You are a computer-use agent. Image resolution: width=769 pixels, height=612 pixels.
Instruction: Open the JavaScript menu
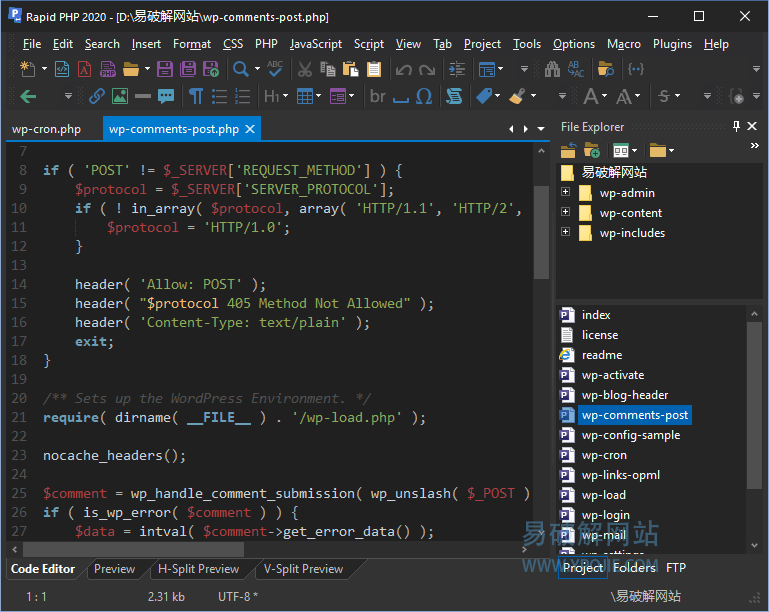click(x=315, y=44)
